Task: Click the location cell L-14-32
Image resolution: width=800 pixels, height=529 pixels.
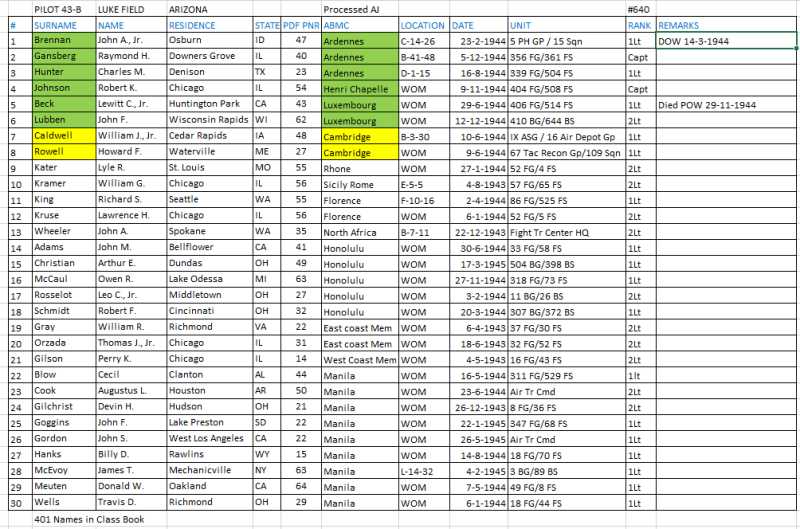Action: click(x=423, y=471)
